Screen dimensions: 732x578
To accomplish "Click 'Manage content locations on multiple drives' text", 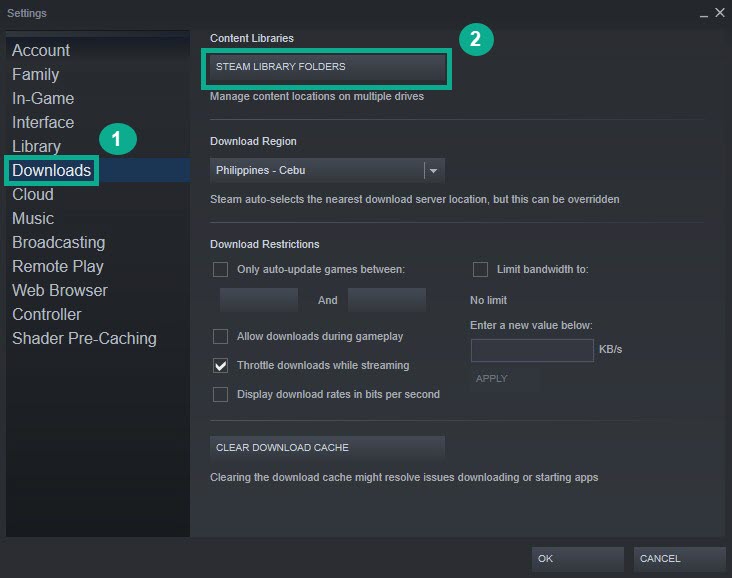I will [x=317, y=97].
